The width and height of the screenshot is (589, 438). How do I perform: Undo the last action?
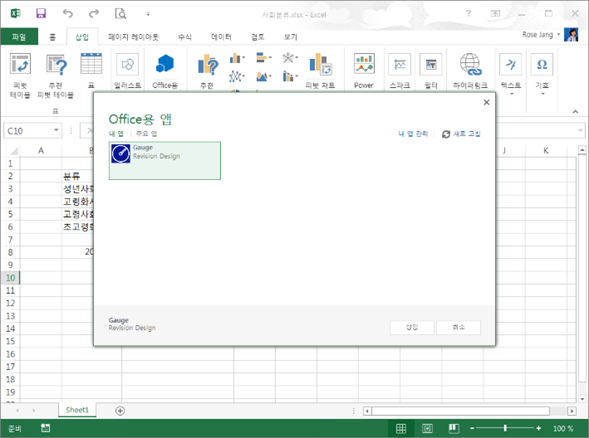[68, 14]
